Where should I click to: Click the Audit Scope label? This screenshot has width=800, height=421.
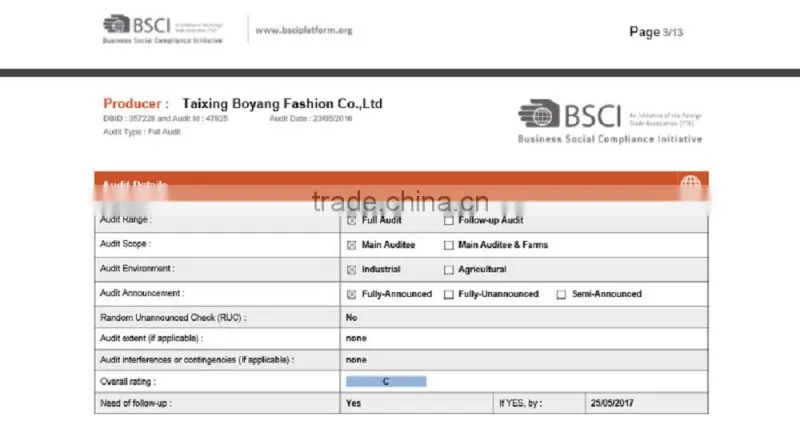(126, 244)
